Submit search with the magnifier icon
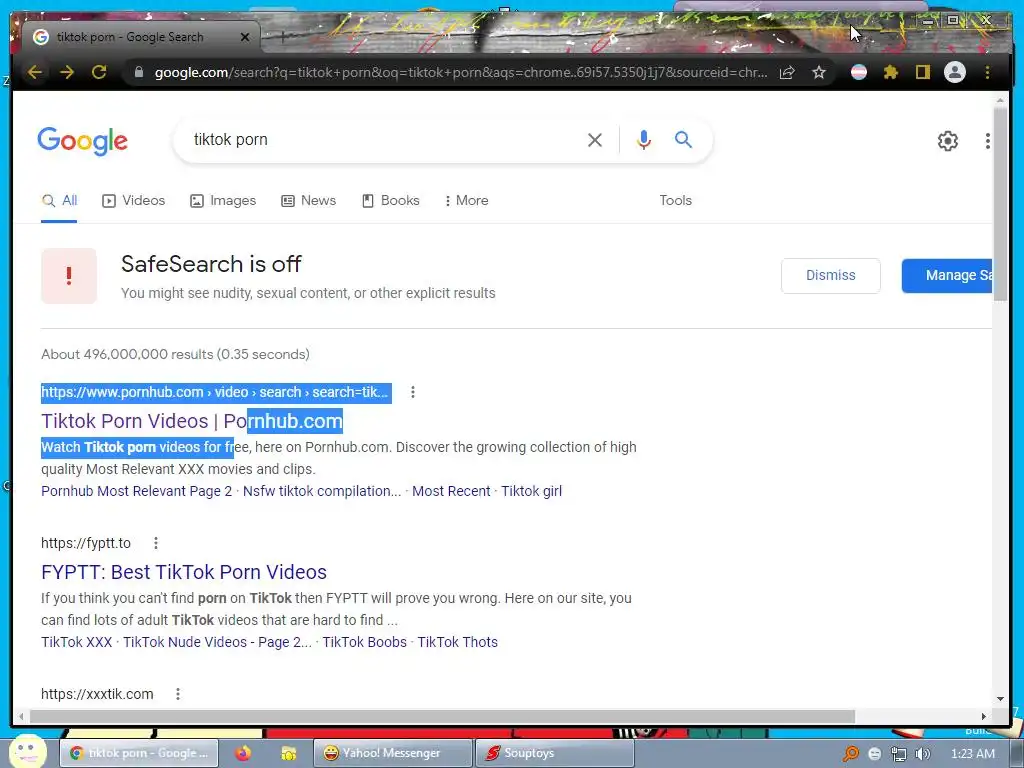 (x=683, y=139)
